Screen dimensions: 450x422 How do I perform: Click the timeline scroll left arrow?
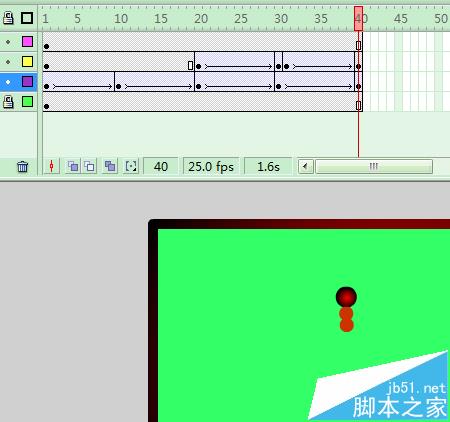305,166
